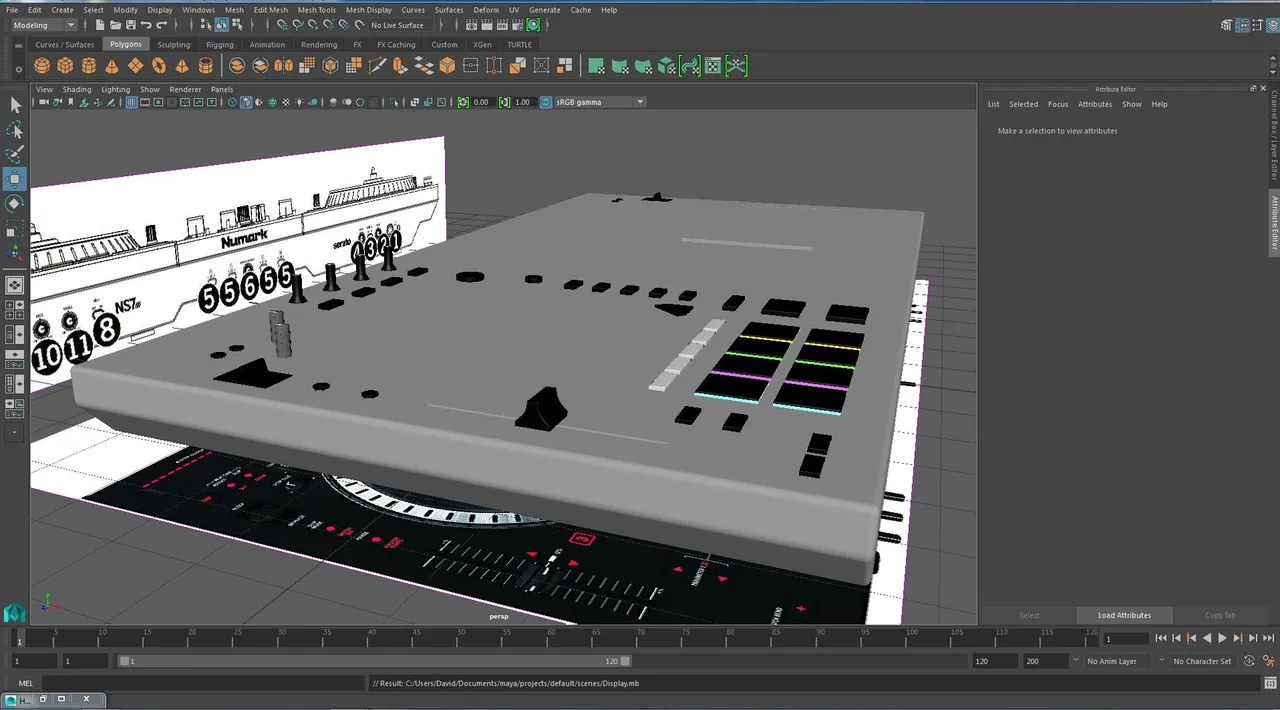Click the Extrude shelf icon
Screen dimensions: 1280x710
tap(401, 66)
